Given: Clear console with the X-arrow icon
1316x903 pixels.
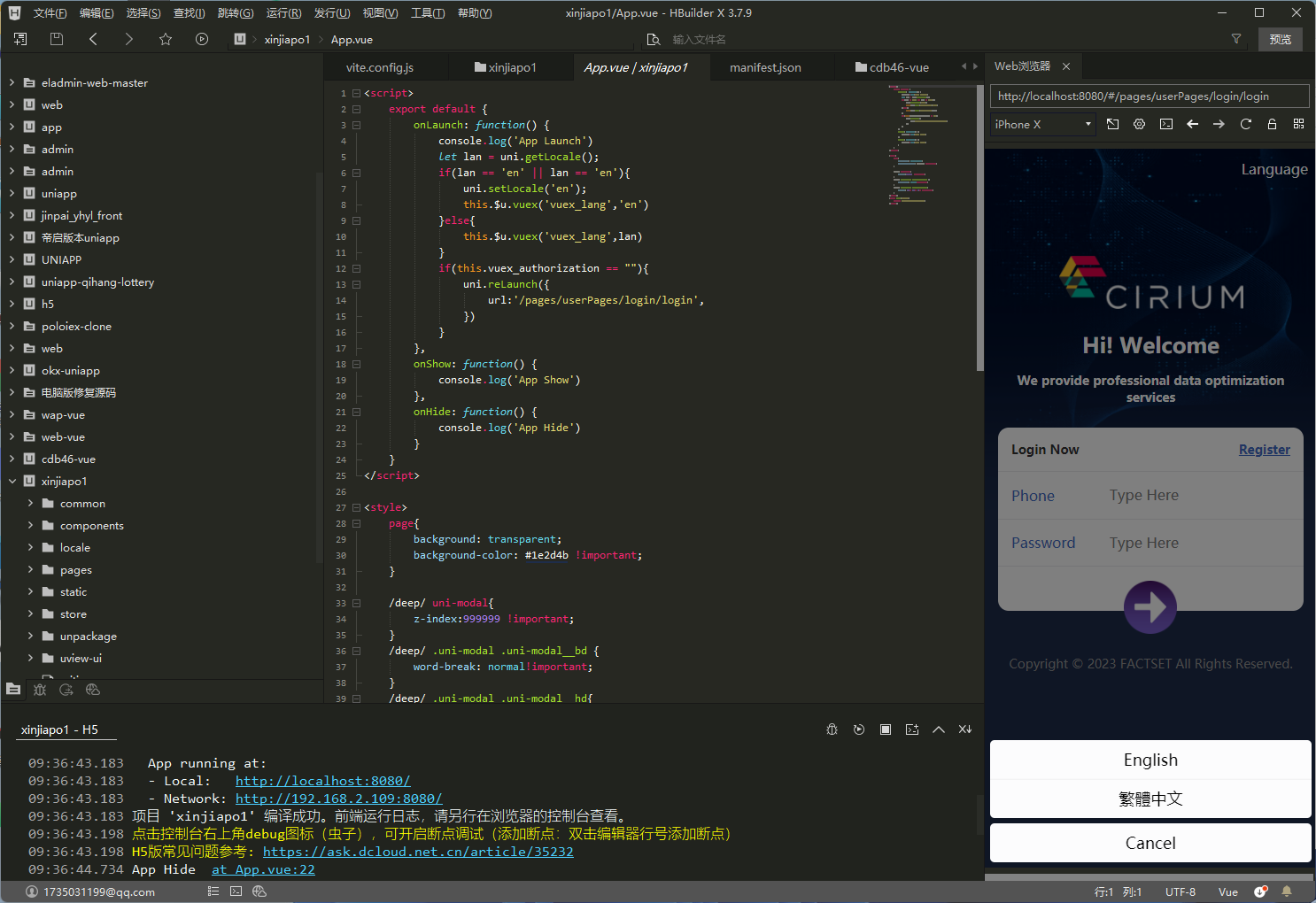Looking at the screenshot, I should (965, 729).
